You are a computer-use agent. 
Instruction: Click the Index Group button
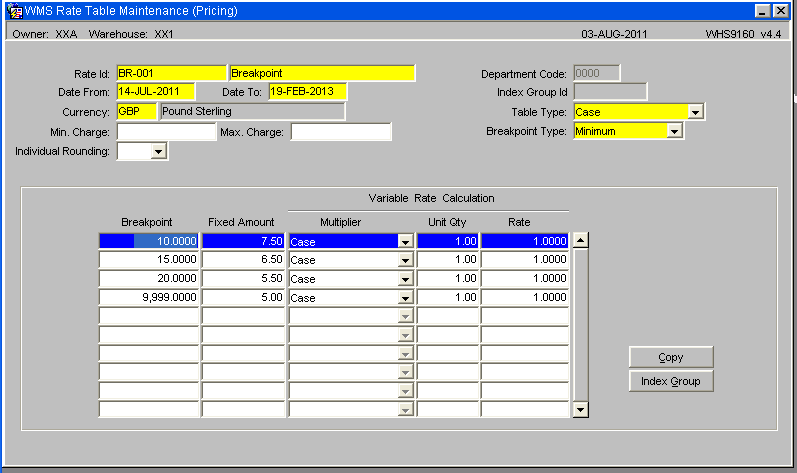click(x=671, y=381)
